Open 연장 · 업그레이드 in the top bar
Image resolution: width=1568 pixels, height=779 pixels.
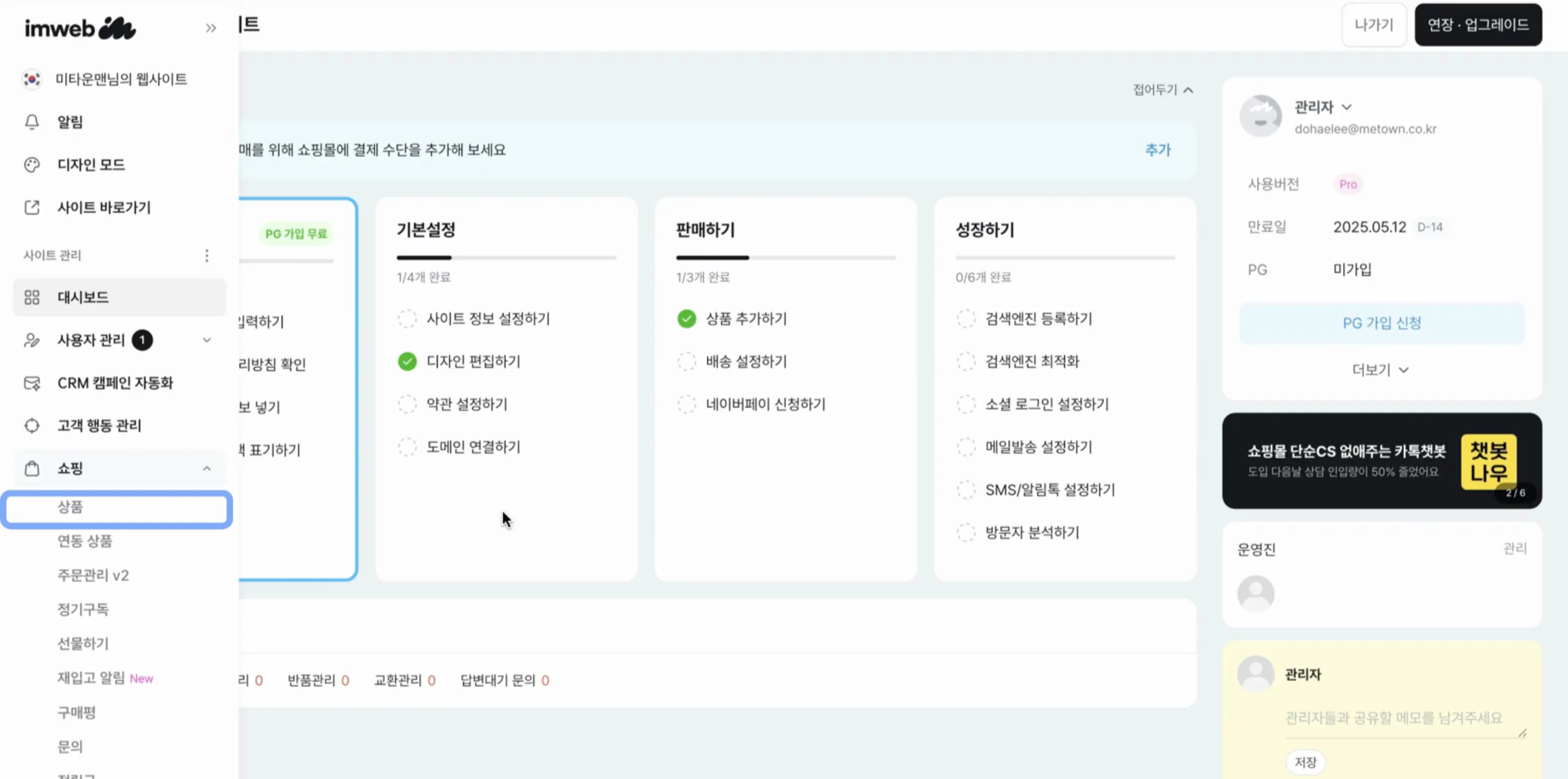coord(1477,24)
